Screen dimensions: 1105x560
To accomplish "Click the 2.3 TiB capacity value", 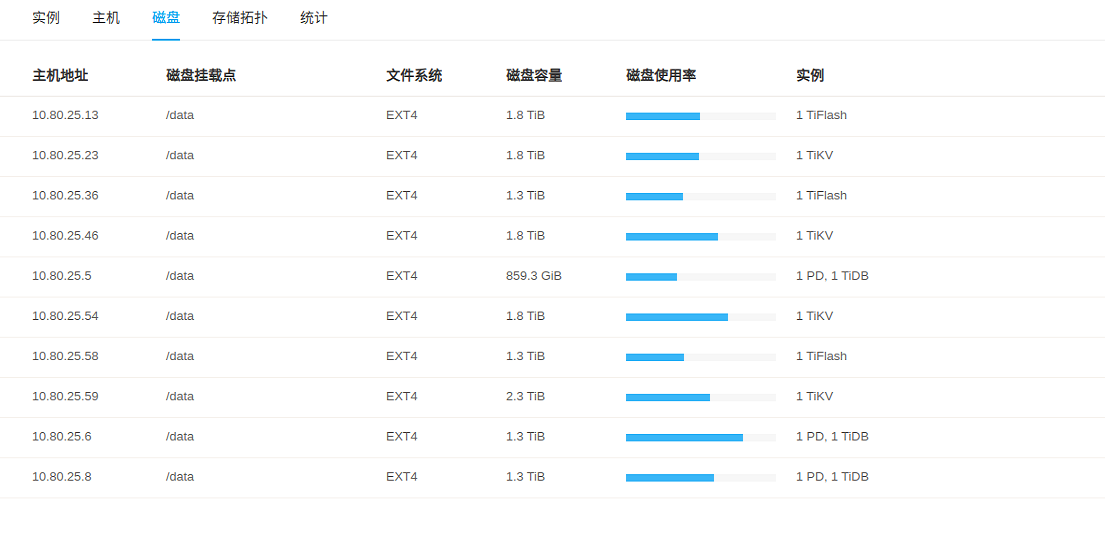I will click(525, 396).
